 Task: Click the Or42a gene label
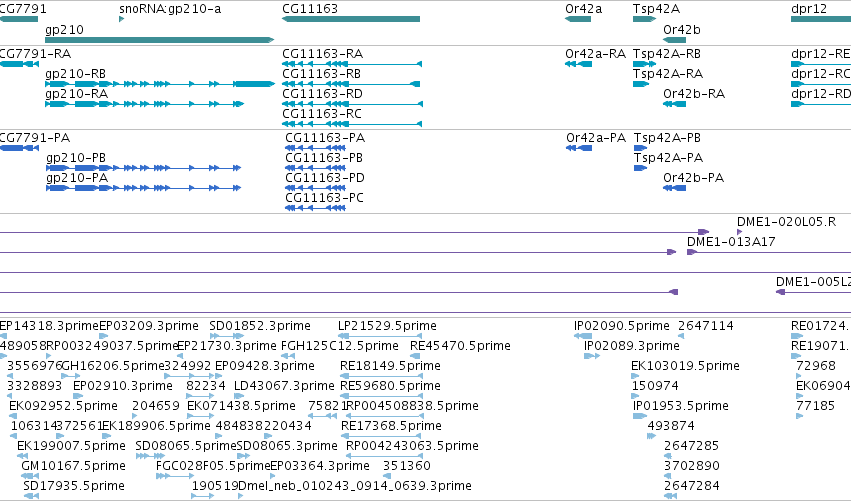coord(583,9)
